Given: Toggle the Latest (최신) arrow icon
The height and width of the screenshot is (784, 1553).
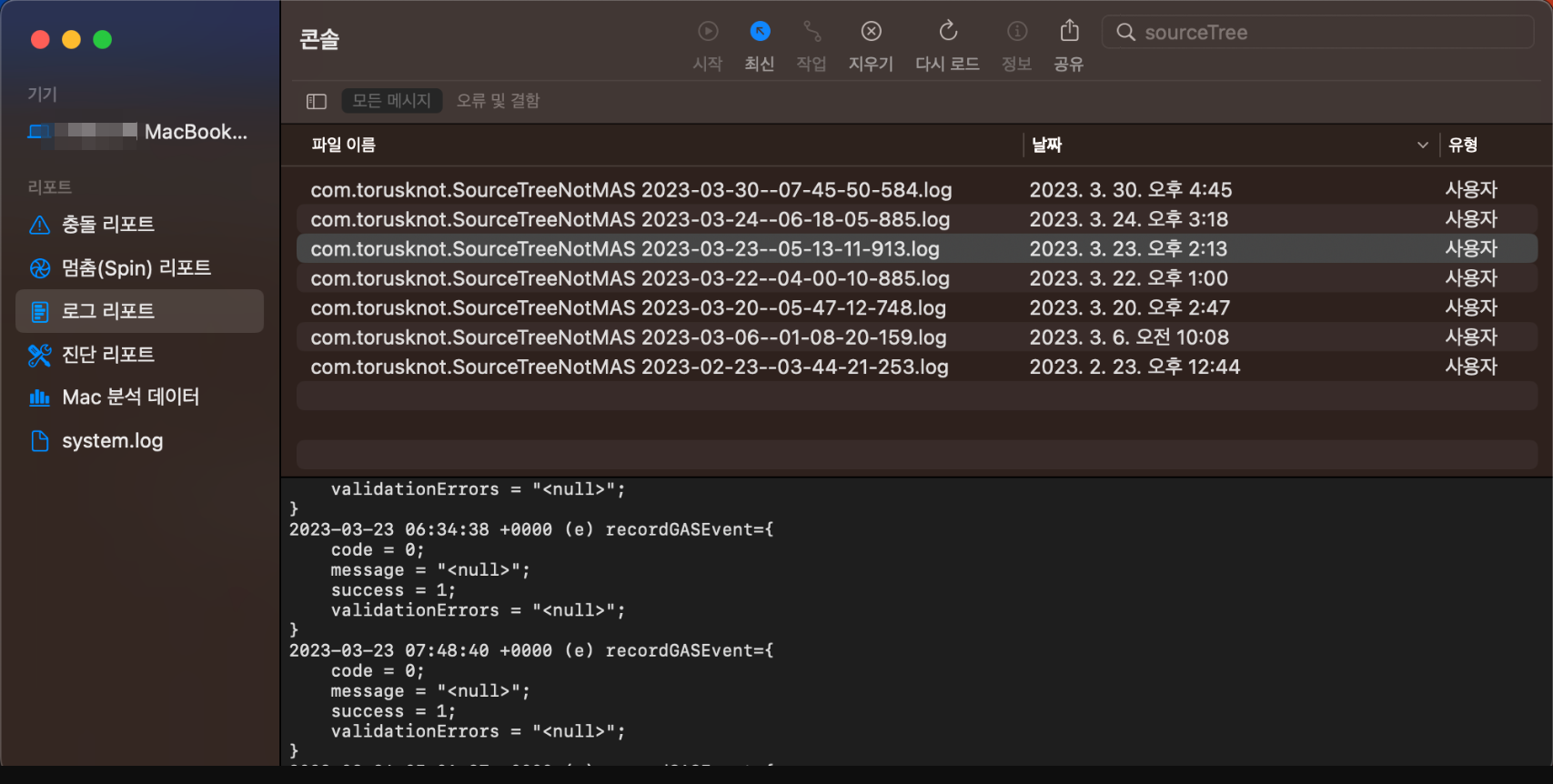Looking at the screenshot, I should 760,32.
